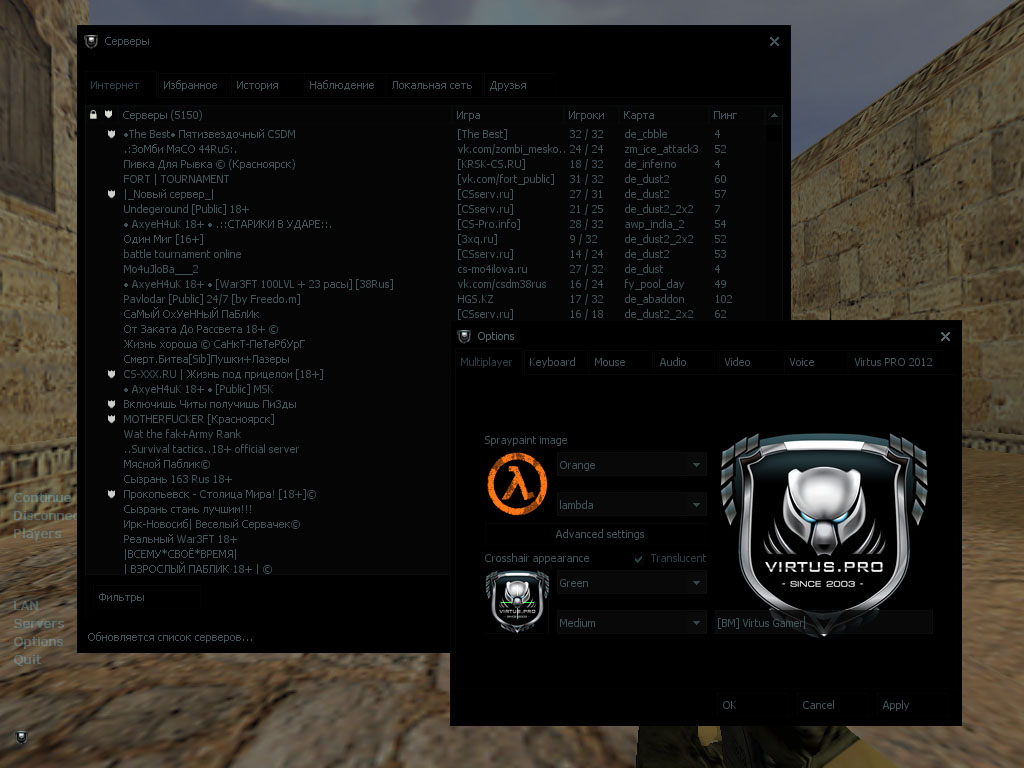Image resolution: width=1024 pixels, height=768 pixels.
Task: Open the Наблюдение tab
Action: (342, 86)
